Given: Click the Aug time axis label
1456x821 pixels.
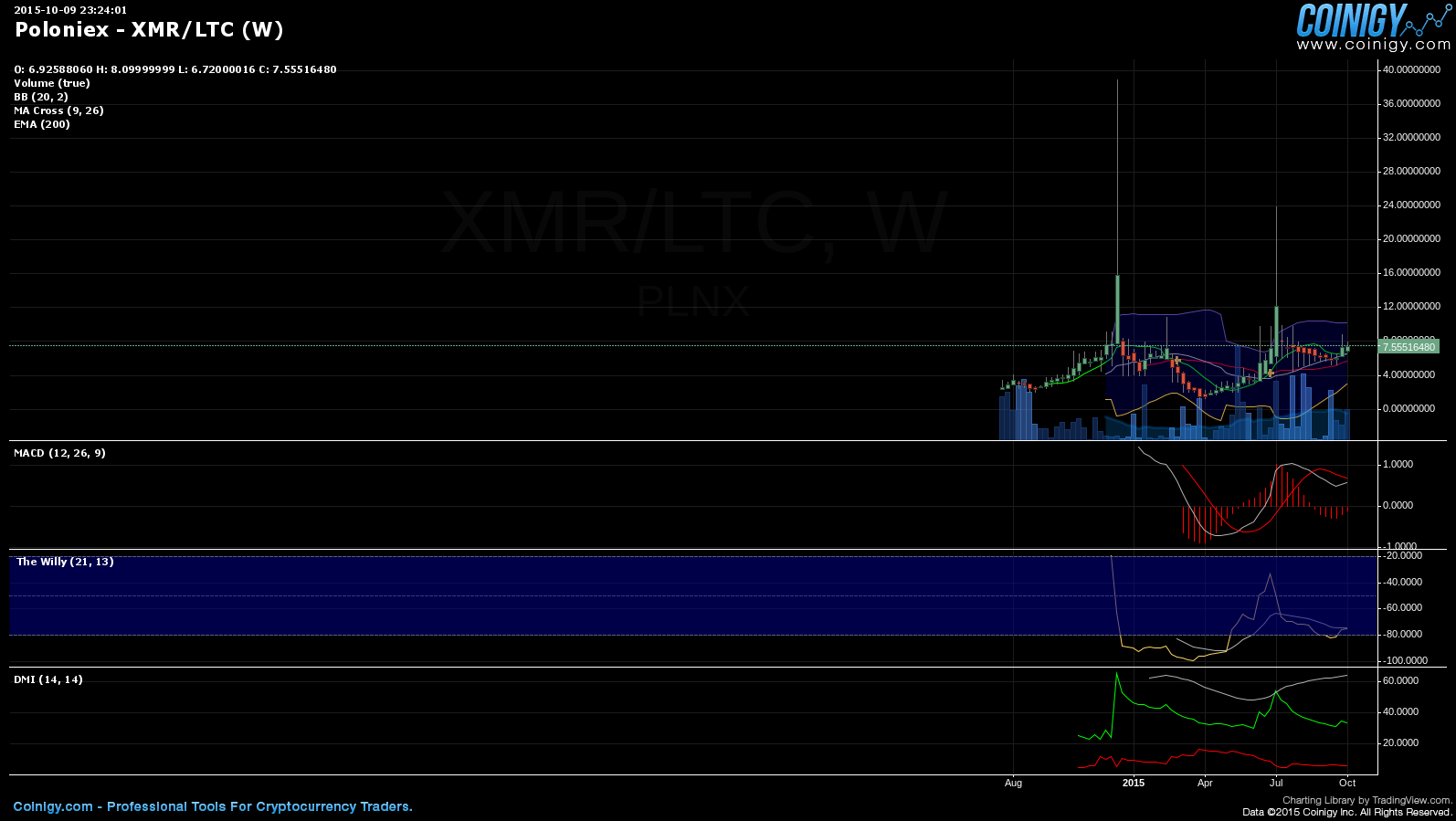Looking at the screenshot, I should pyautogui.click(x=1013, y=783).
